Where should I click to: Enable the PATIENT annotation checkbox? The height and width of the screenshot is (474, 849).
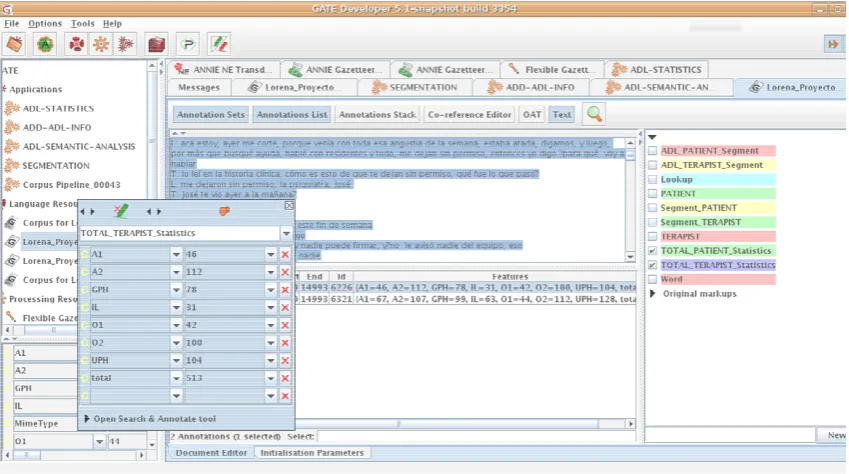point(652,193)
